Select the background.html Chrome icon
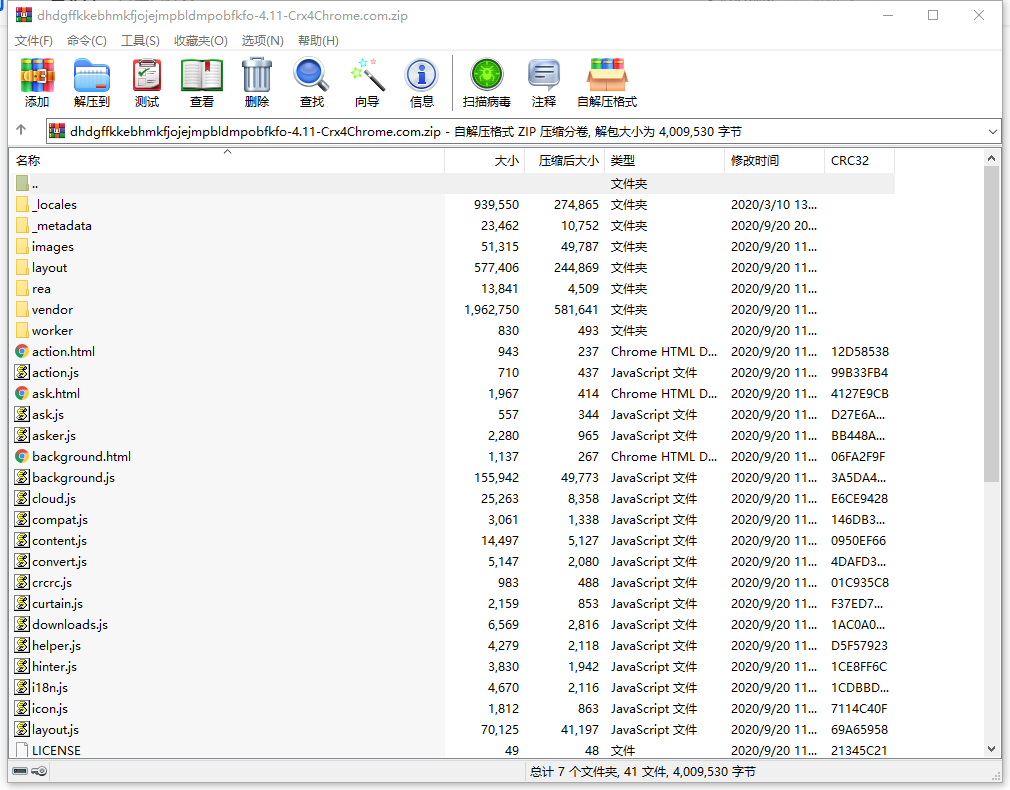Image resolution: width=1010 pixels, height=790 pixels. tap(22, 457)
